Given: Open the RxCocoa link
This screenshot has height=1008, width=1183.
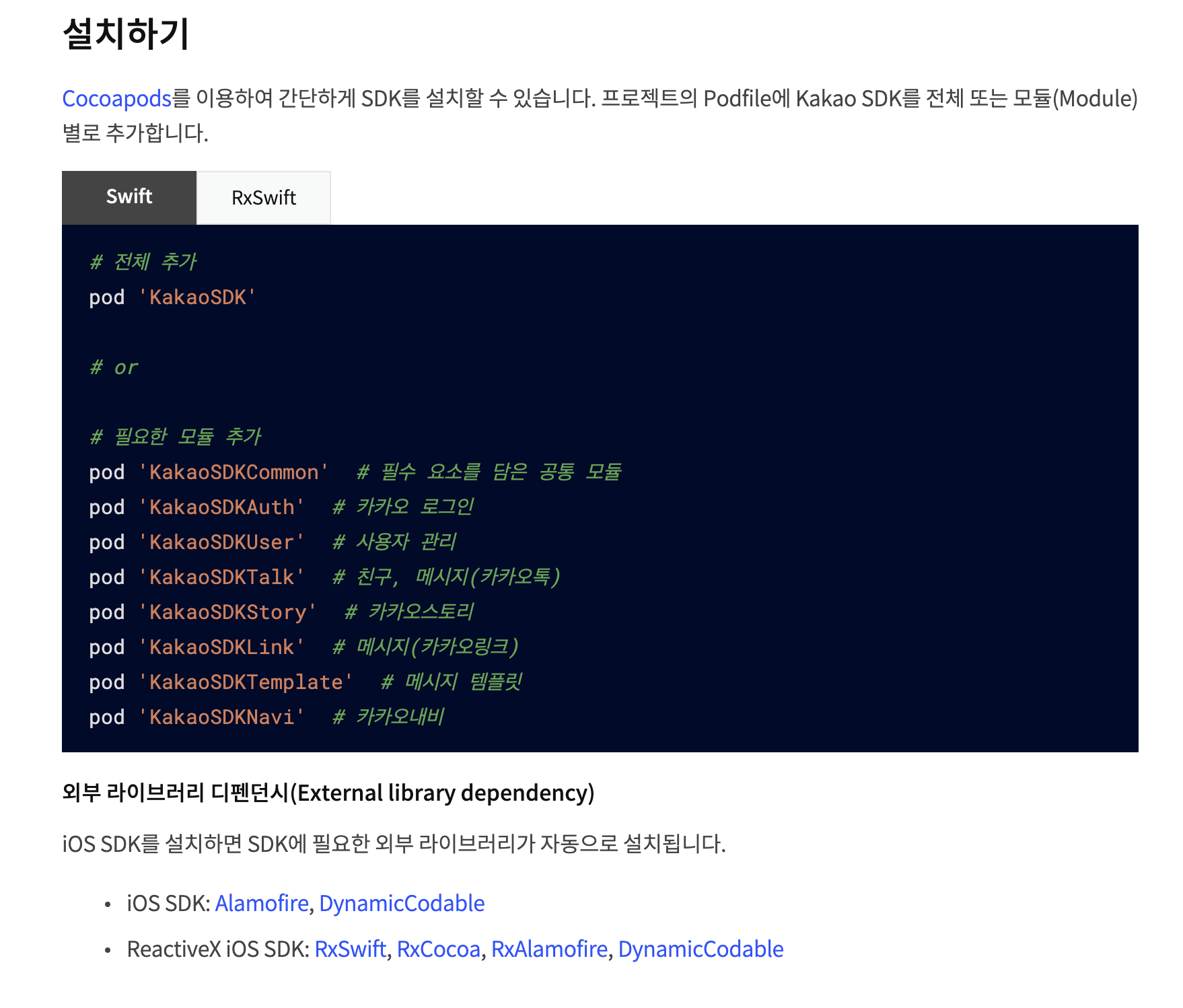Looking at the screenshot, I should [439, 949].
